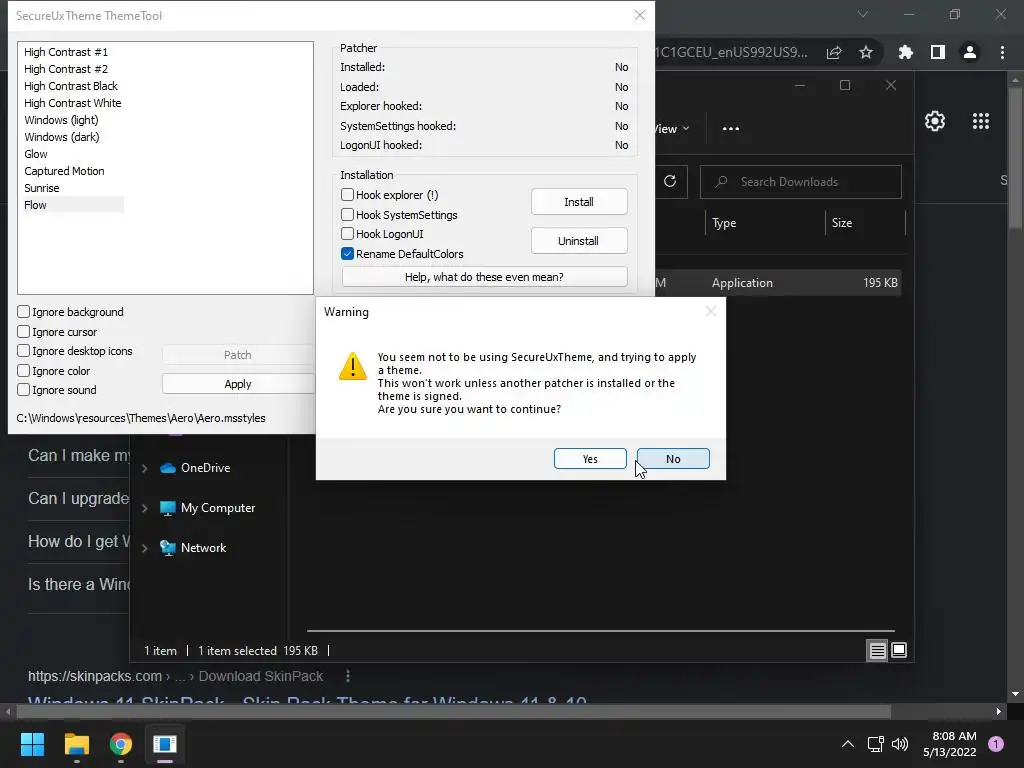The height and width of the screenshot is (768, 1024).
Task: Select the Captured Motion theme
Action: 64,170
